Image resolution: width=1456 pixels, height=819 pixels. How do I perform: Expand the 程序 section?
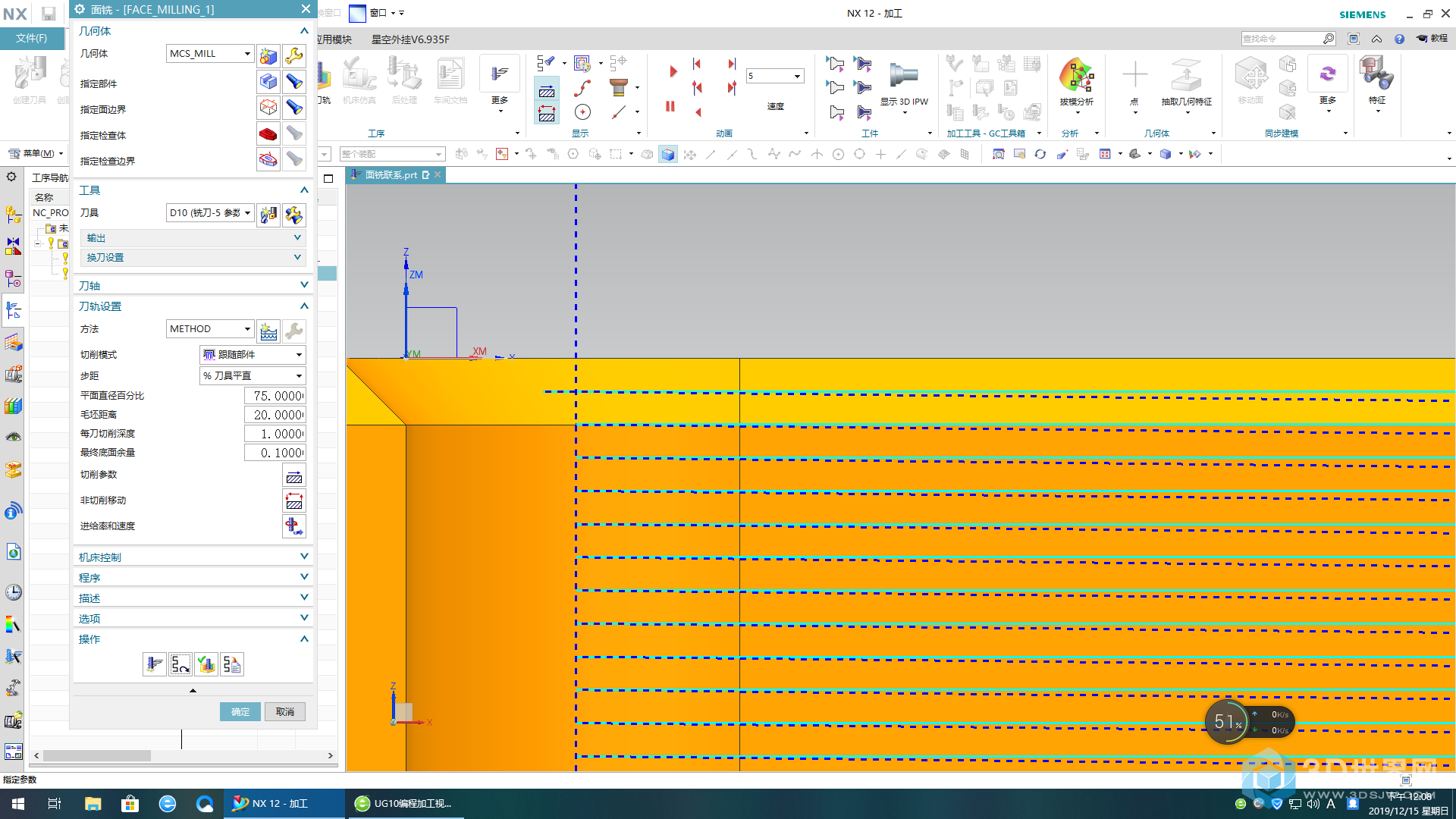click(193, 578)
